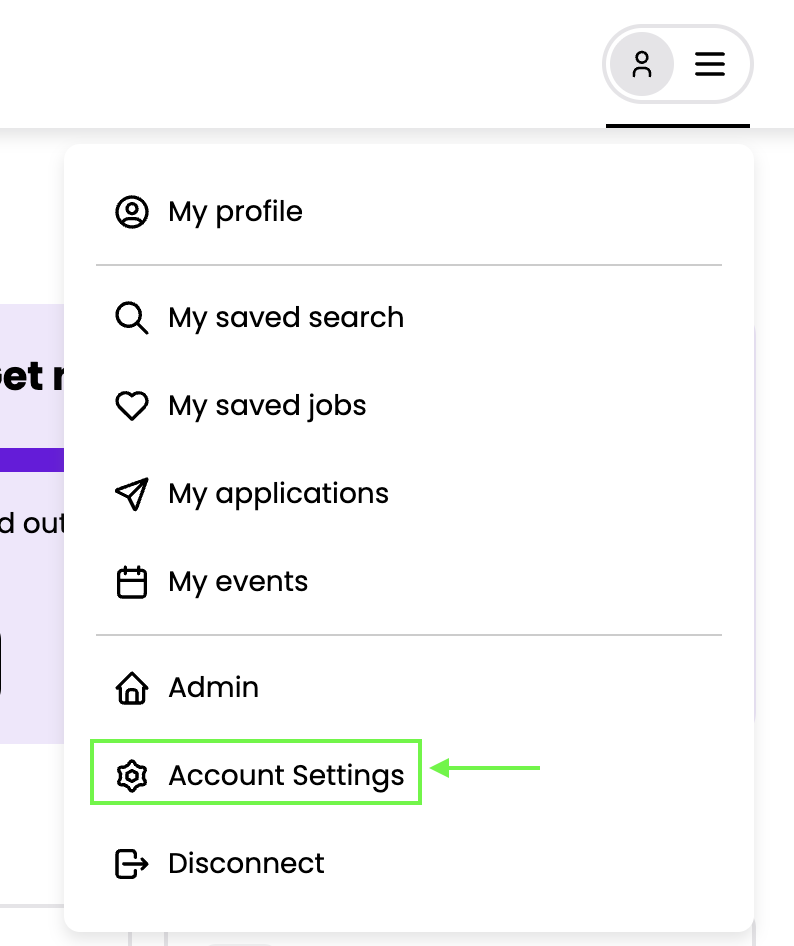The height and width of the screenshot is (946, 794).
Task: Go to My saved jobs
Action: click(x=267, y=406)
